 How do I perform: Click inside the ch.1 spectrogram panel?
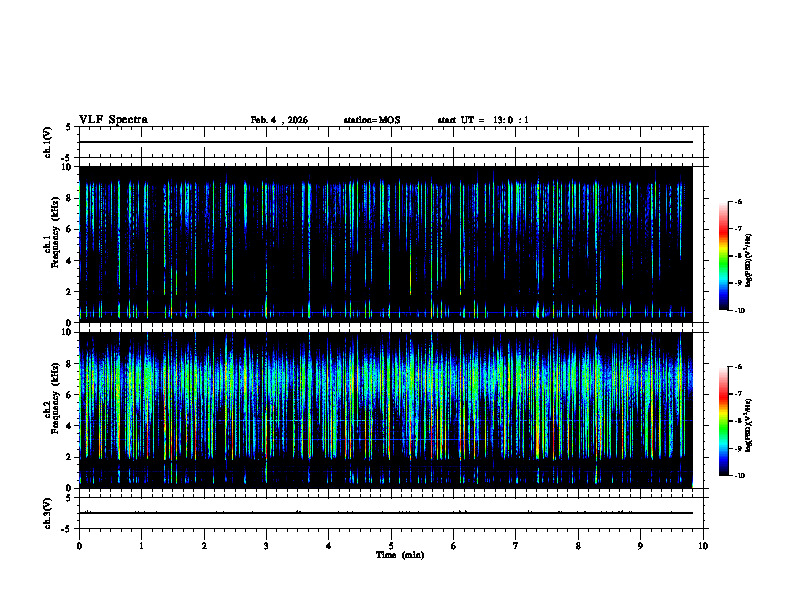pos(386,244)
